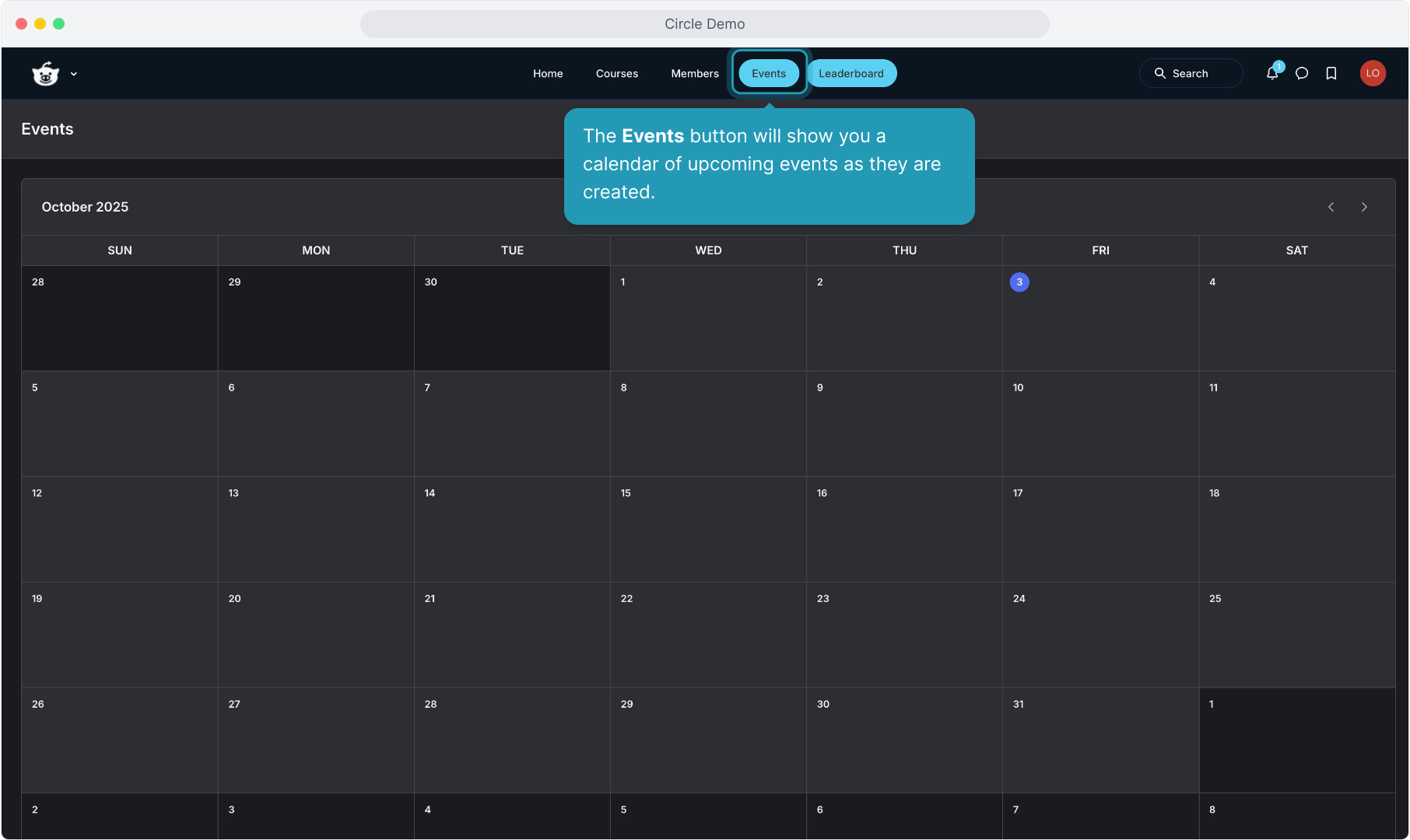
Task: Open the notifications bell icon
Action: pos(1272,73)
